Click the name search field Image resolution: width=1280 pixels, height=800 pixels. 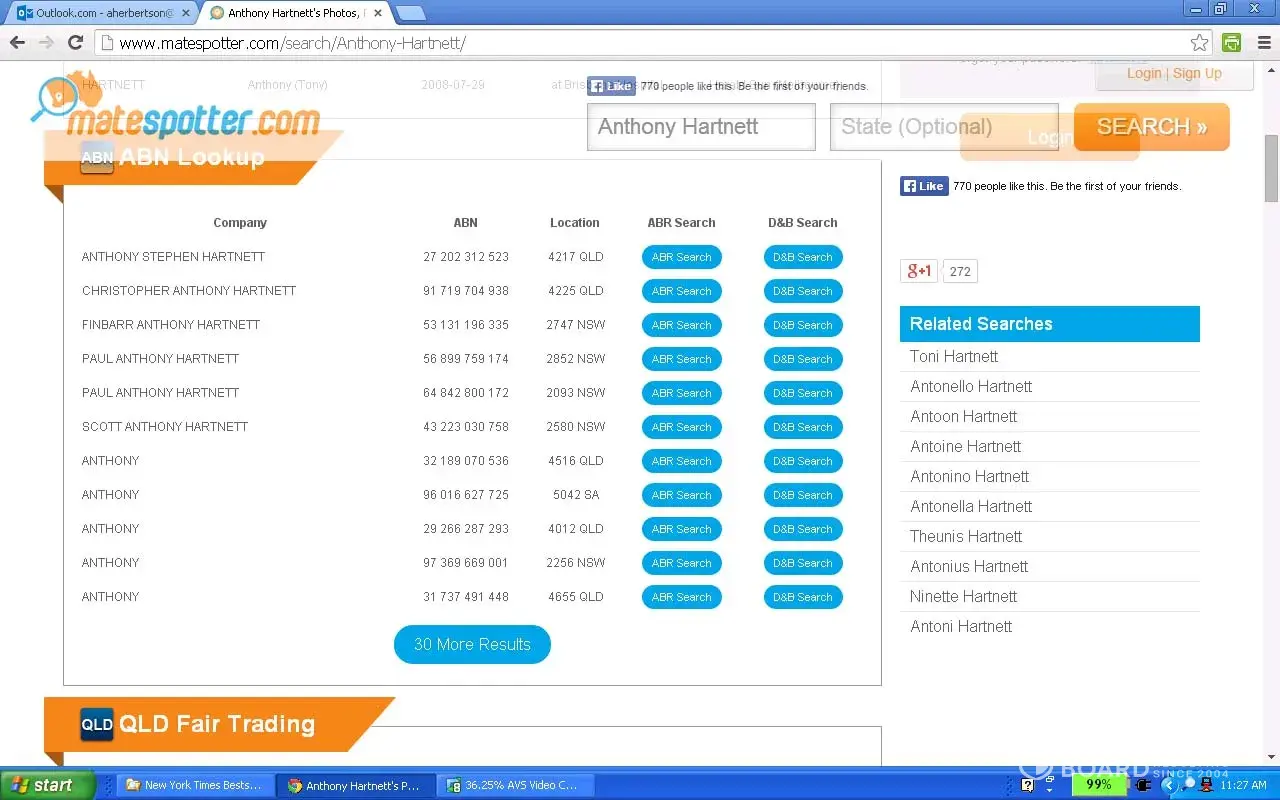point(700,127)
